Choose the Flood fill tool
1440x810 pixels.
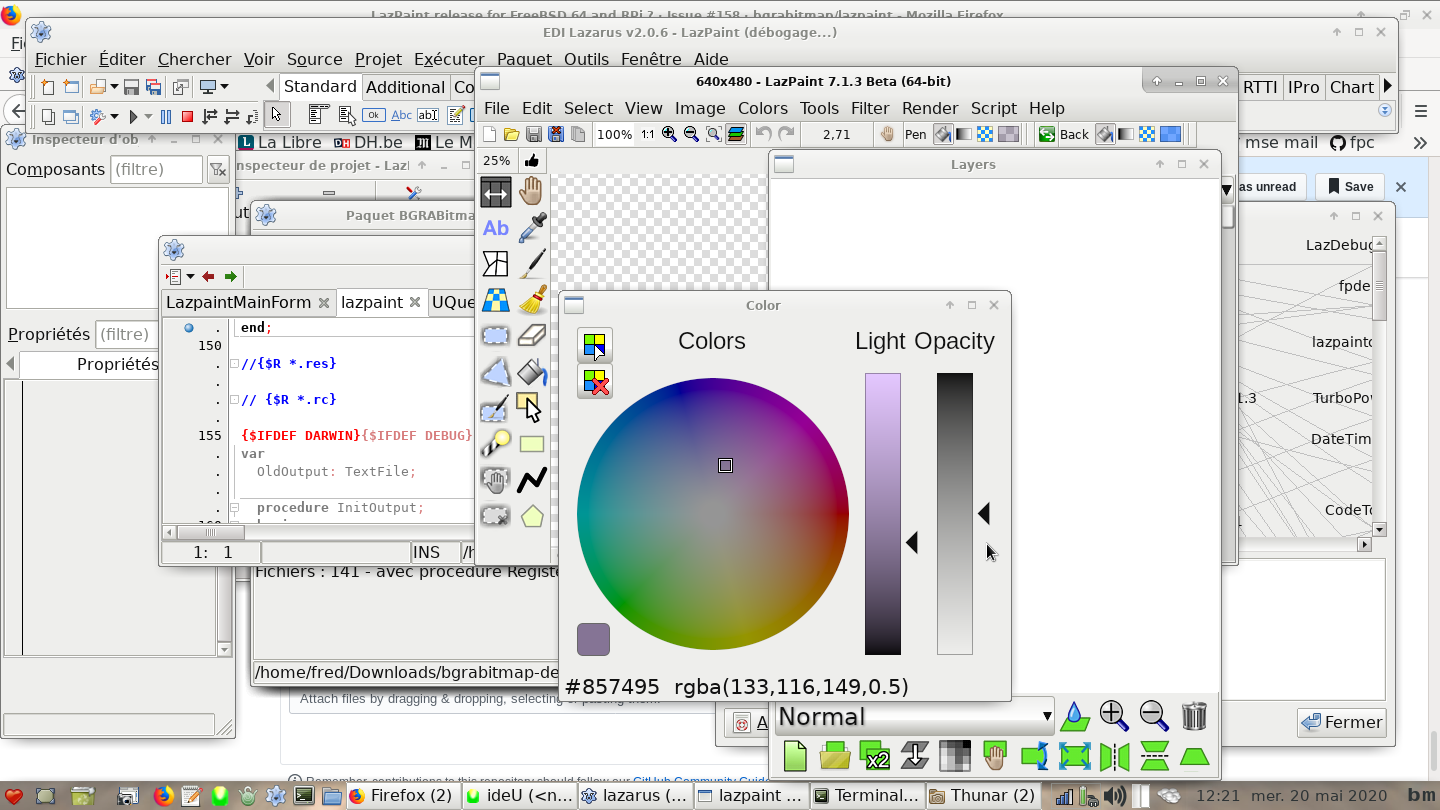tap(533, 373)
